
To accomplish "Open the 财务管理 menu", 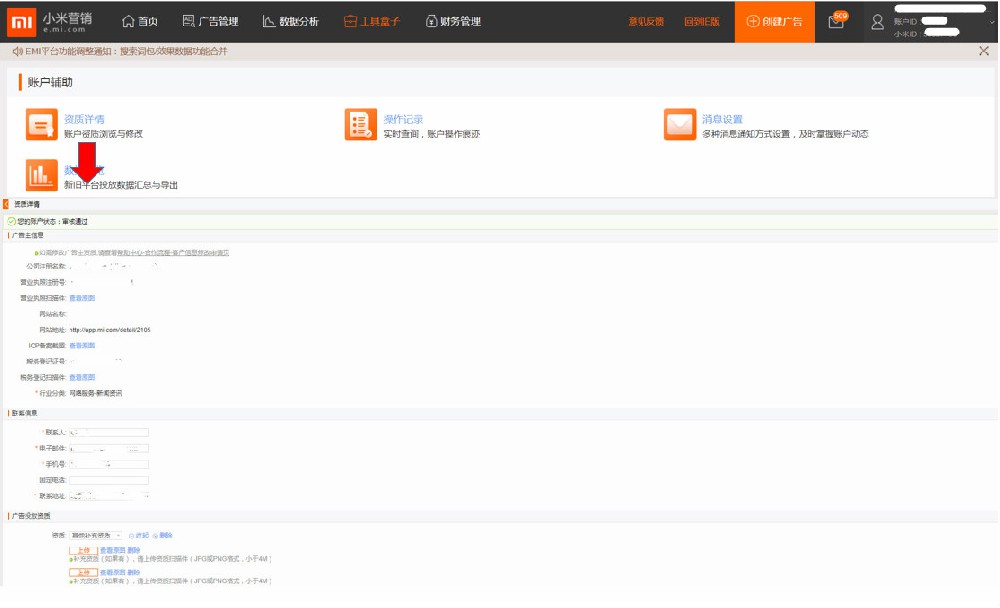I will [x=453, y=22].
